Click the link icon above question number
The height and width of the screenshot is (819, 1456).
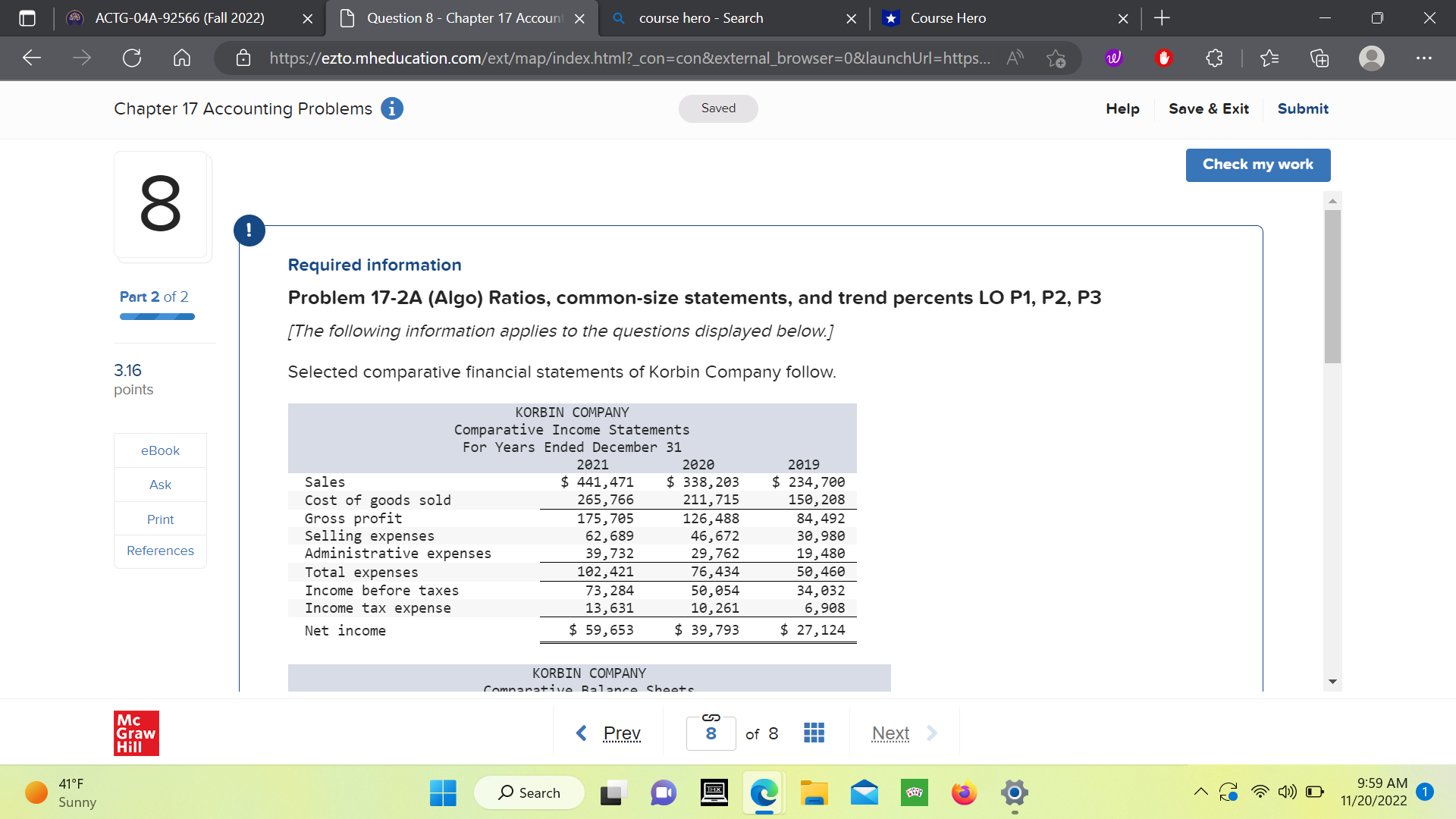(711, 717)
